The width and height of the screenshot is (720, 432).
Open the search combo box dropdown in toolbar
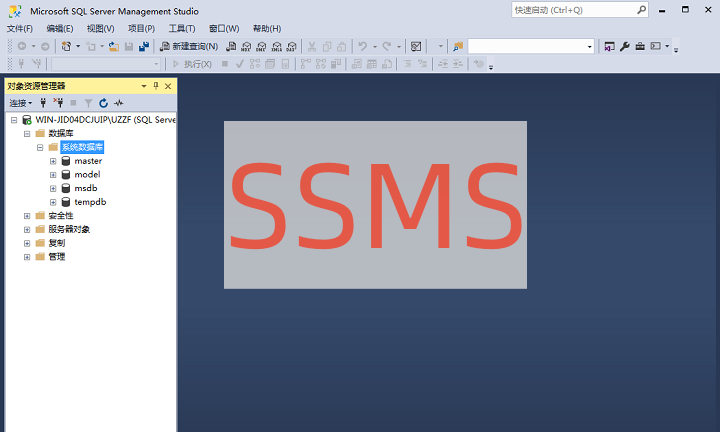click(x=590, y=46)
